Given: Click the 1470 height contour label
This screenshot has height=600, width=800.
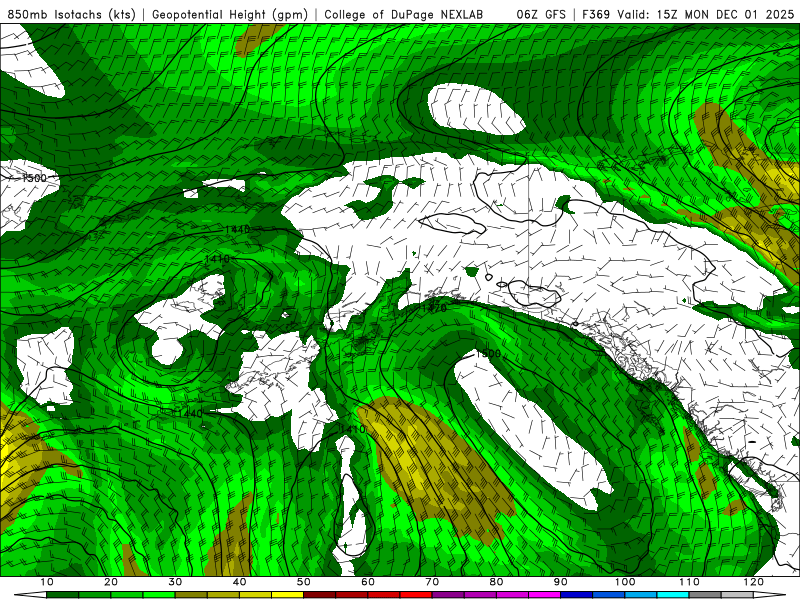Looking at the screenshot, I should coord(434,308).
